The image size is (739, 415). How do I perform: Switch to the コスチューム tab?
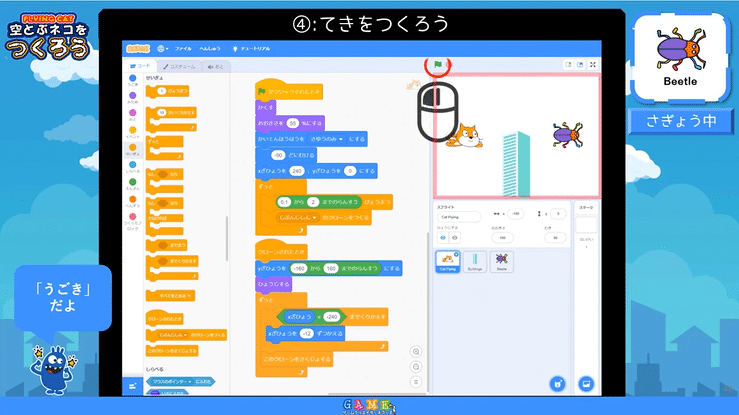point(180,67)
